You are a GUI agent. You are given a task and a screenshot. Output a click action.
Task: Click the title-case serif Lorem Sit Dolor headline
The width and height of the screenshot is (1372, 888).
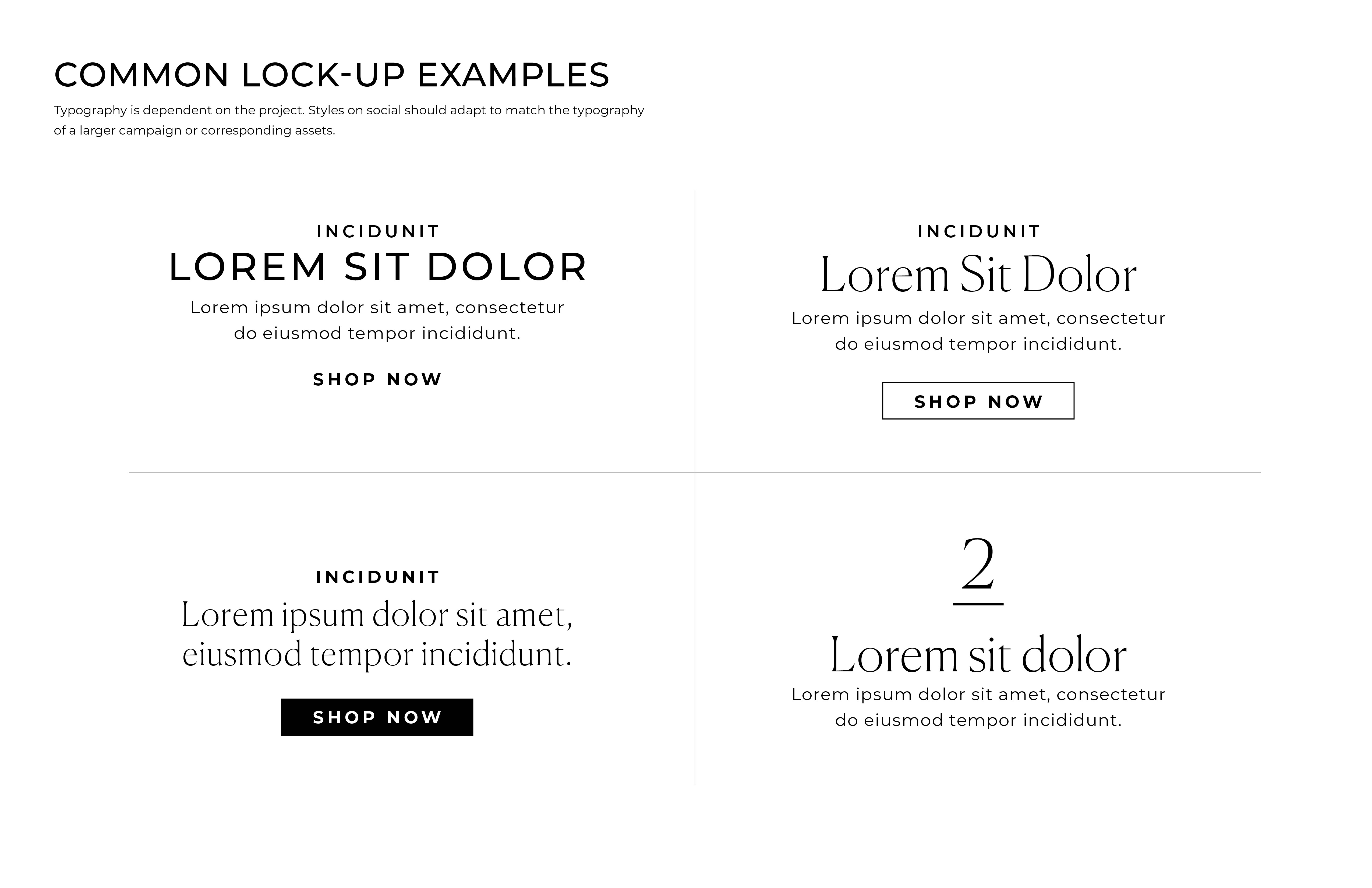tap(978, 275)
